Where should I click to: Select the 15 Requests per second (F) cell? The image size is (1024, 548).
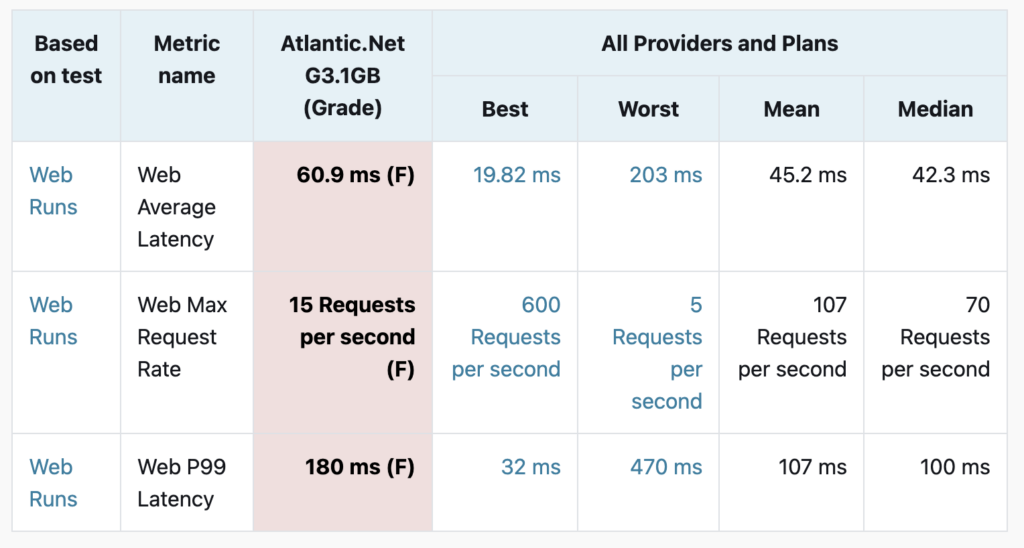click(343, 353)
